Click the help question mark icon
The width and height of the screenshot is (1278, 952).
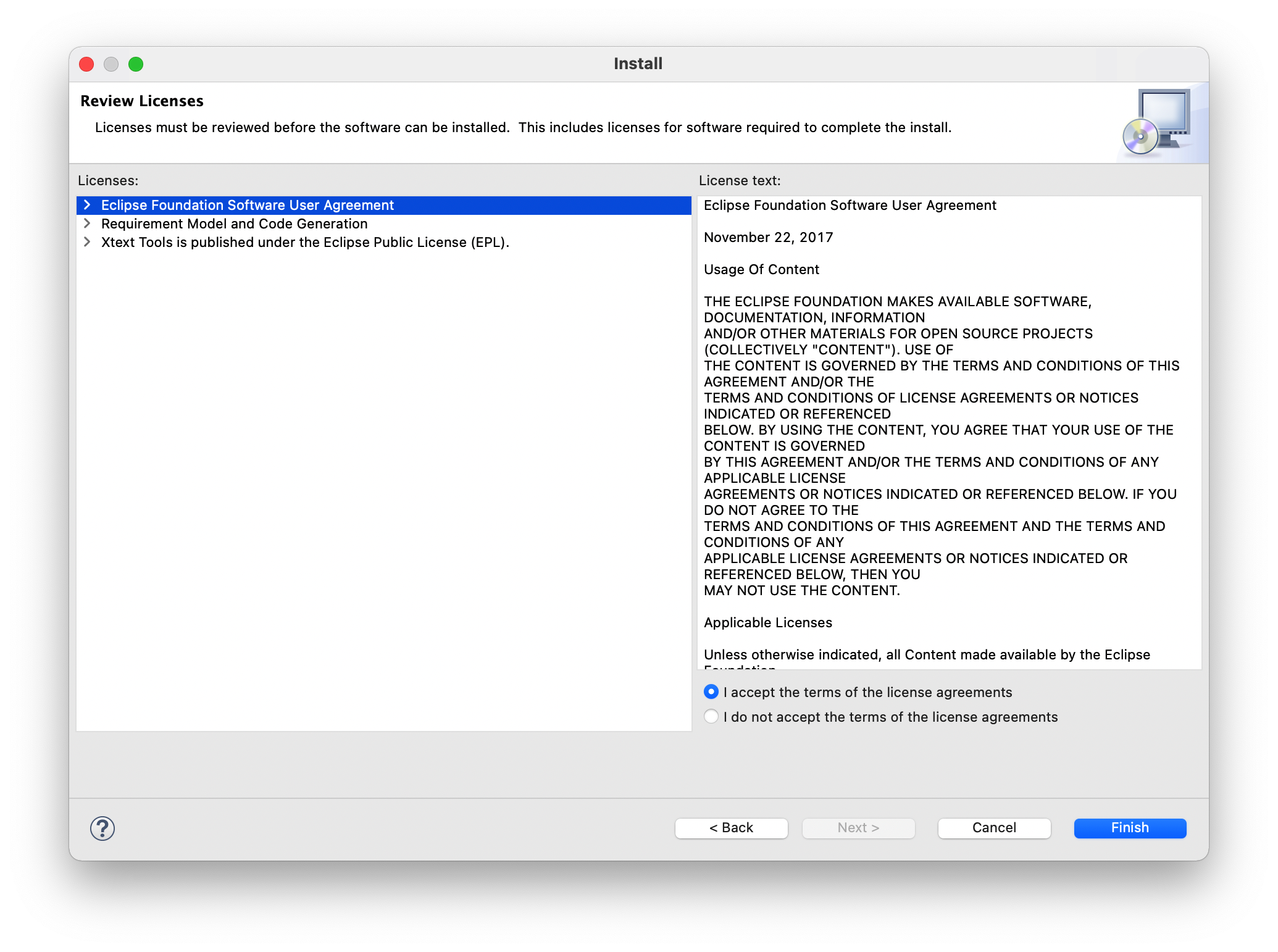coord(102,826)
